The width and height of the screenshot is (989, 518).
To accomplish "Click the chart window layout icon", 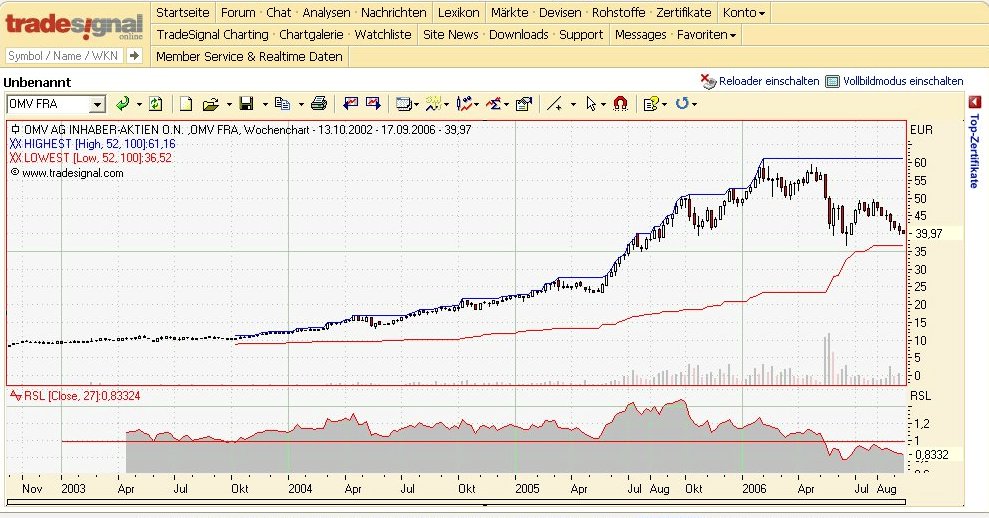I will point(404,104).
